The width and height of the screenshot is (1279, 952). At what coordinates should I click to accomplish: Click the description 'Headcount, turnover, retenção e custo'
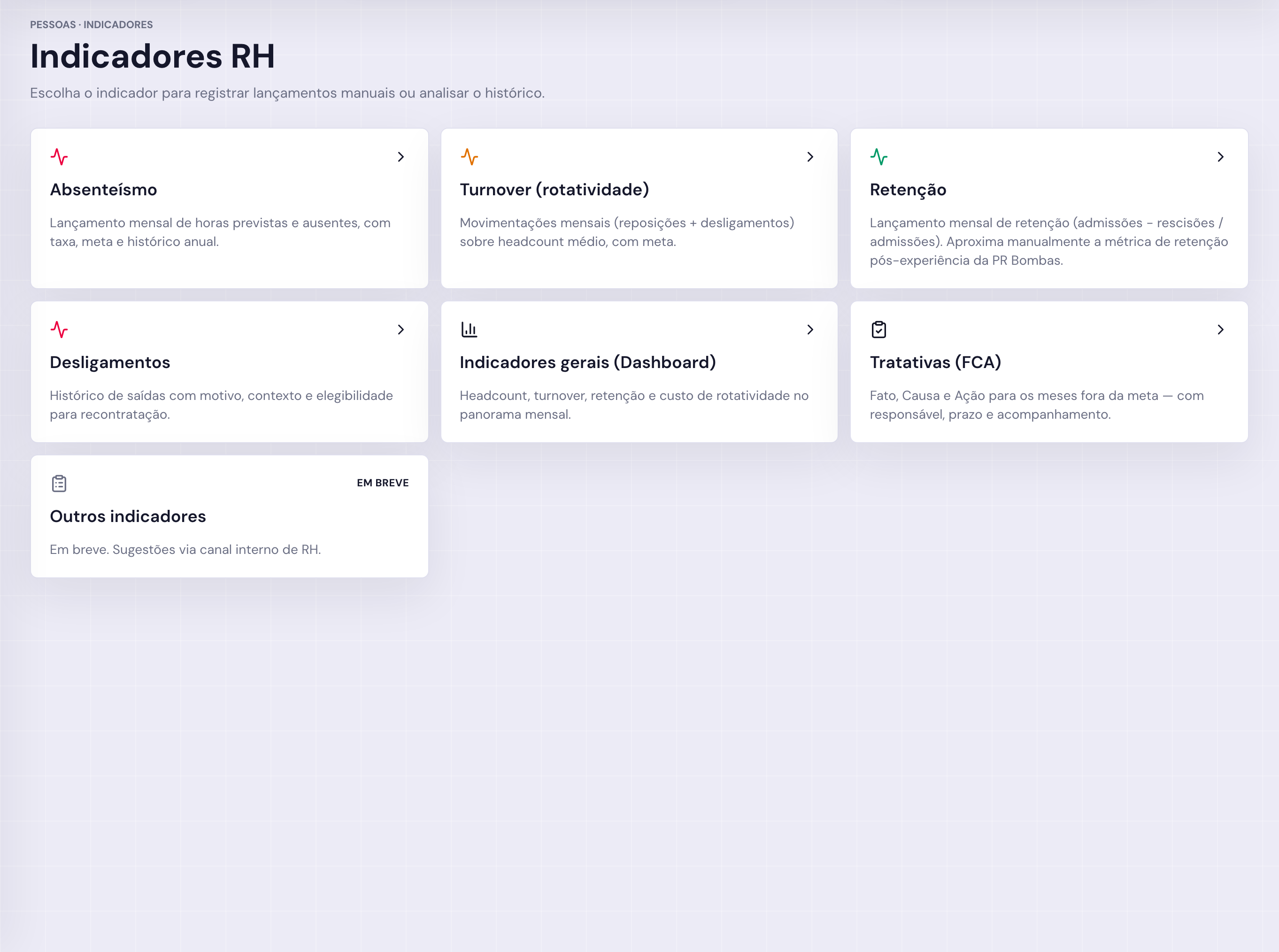pos(634,405)
